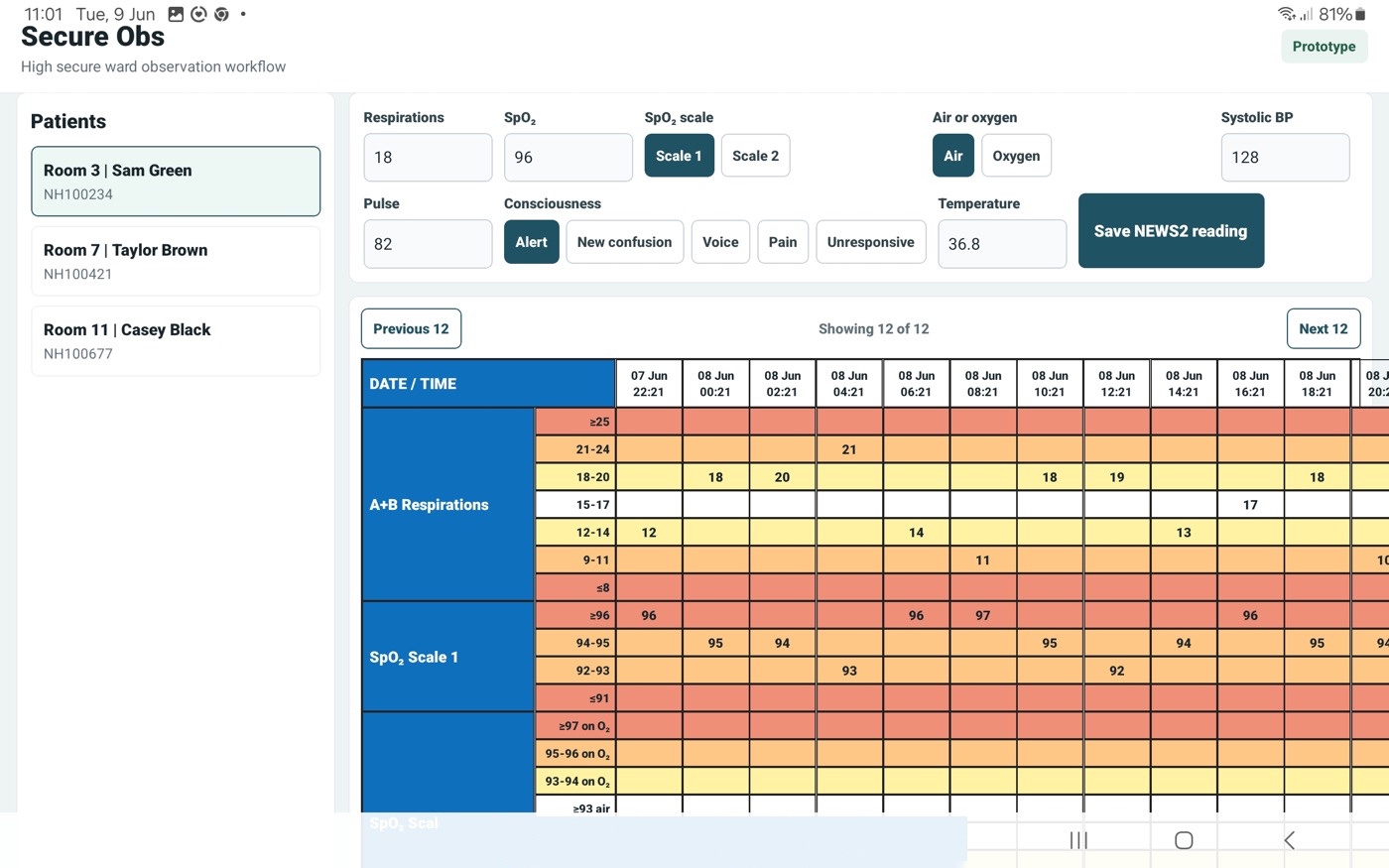Go to Previous 12 readings

point(411,328)
